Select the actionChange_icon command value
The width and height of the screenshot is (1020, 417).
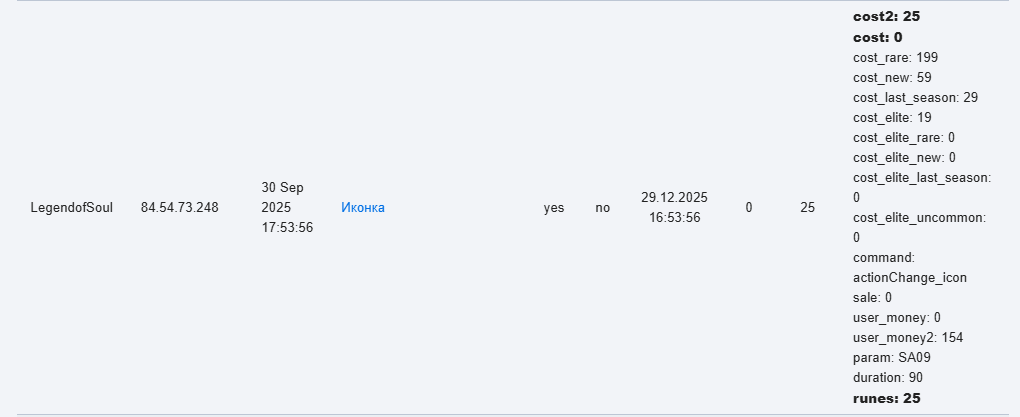coord(909,277)
